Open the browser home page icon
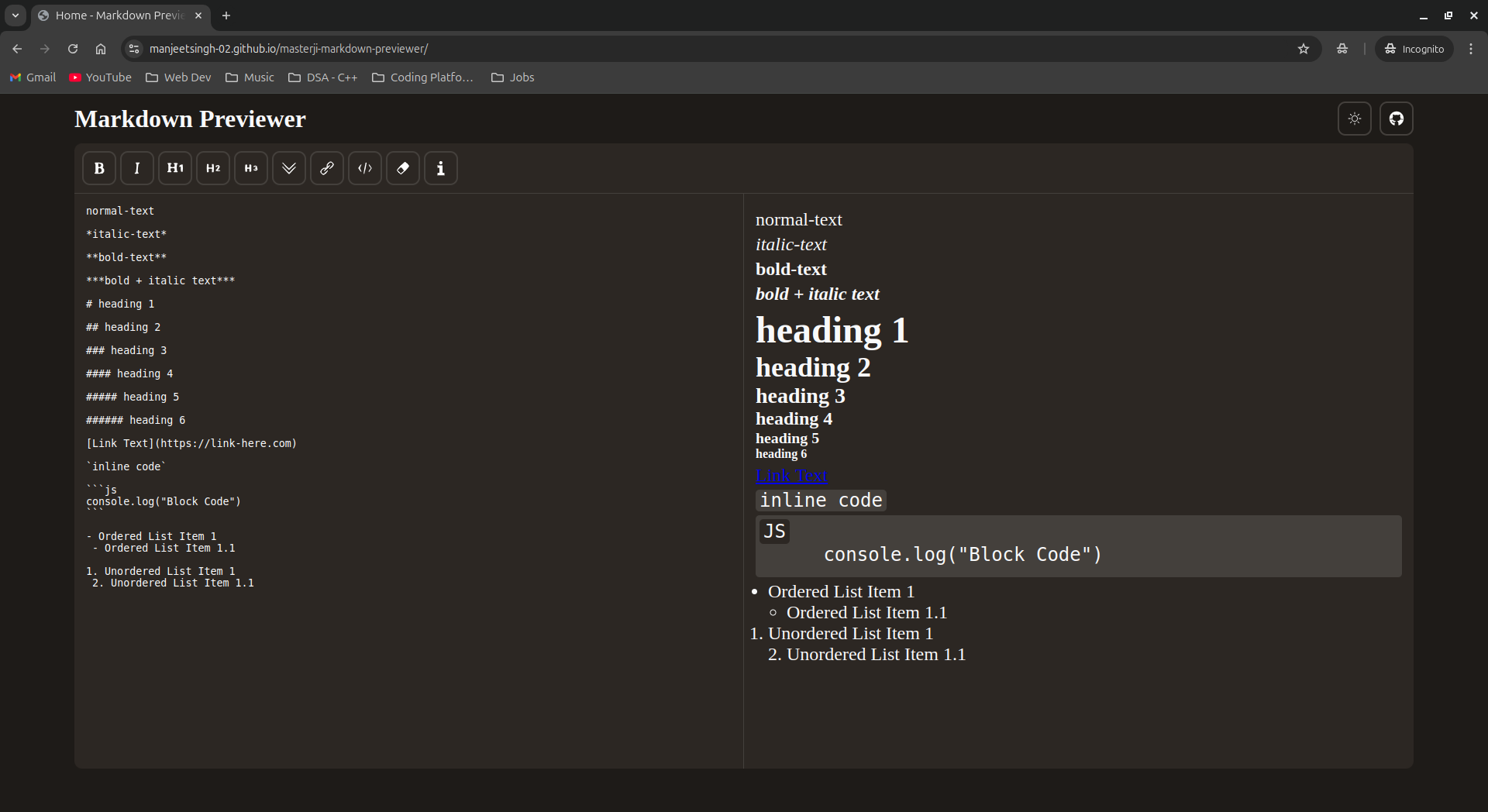Screen dimensions: 1488x812 click(x=101, y=49)
